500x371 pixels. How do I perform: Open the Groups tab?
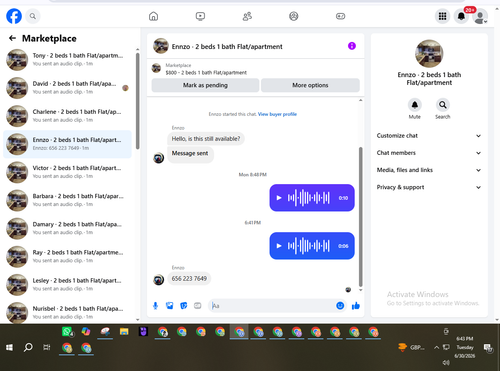point(294,16)
